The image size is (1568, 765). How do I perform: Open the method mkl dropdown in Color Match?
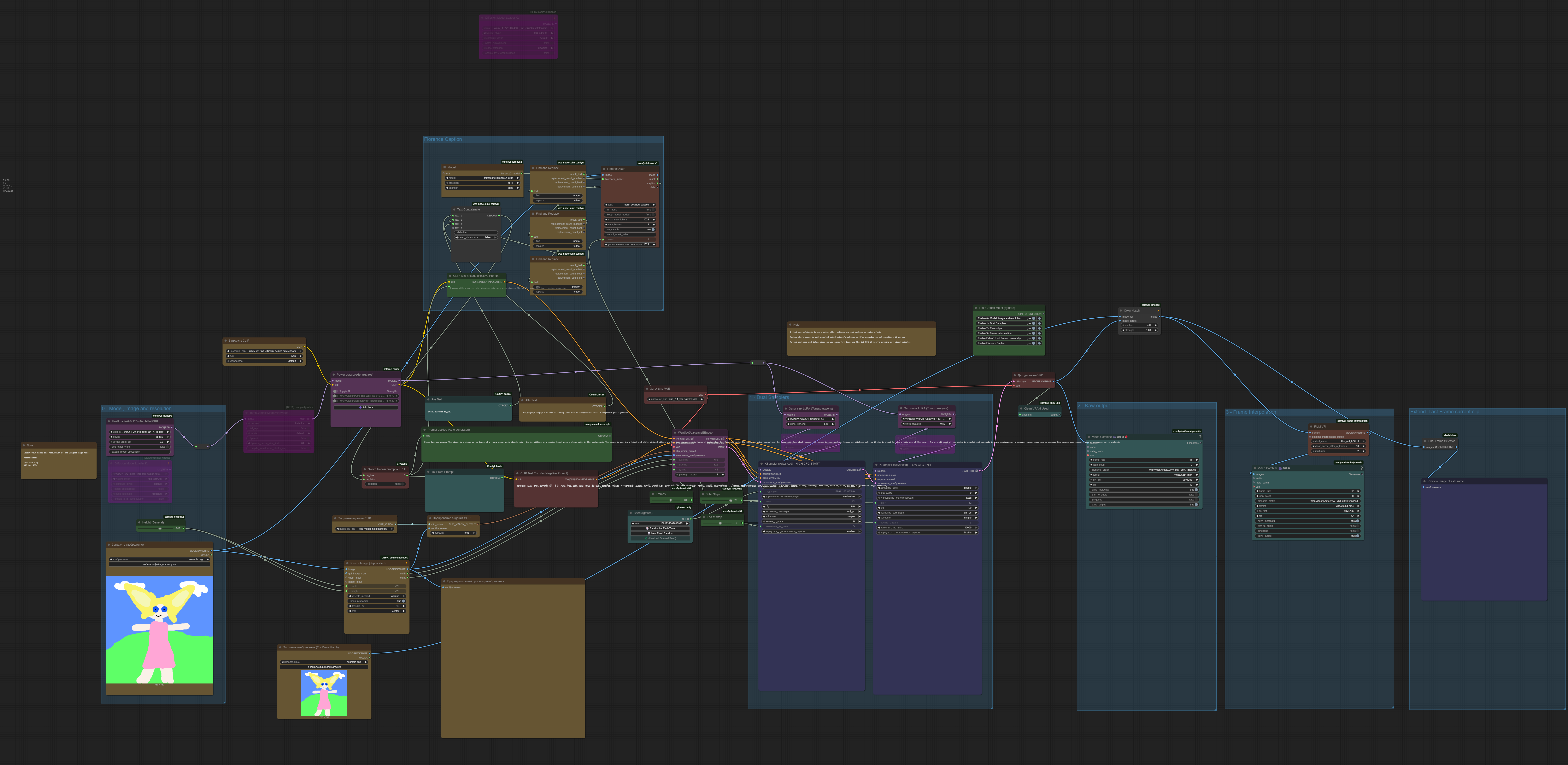point(1139,325)
